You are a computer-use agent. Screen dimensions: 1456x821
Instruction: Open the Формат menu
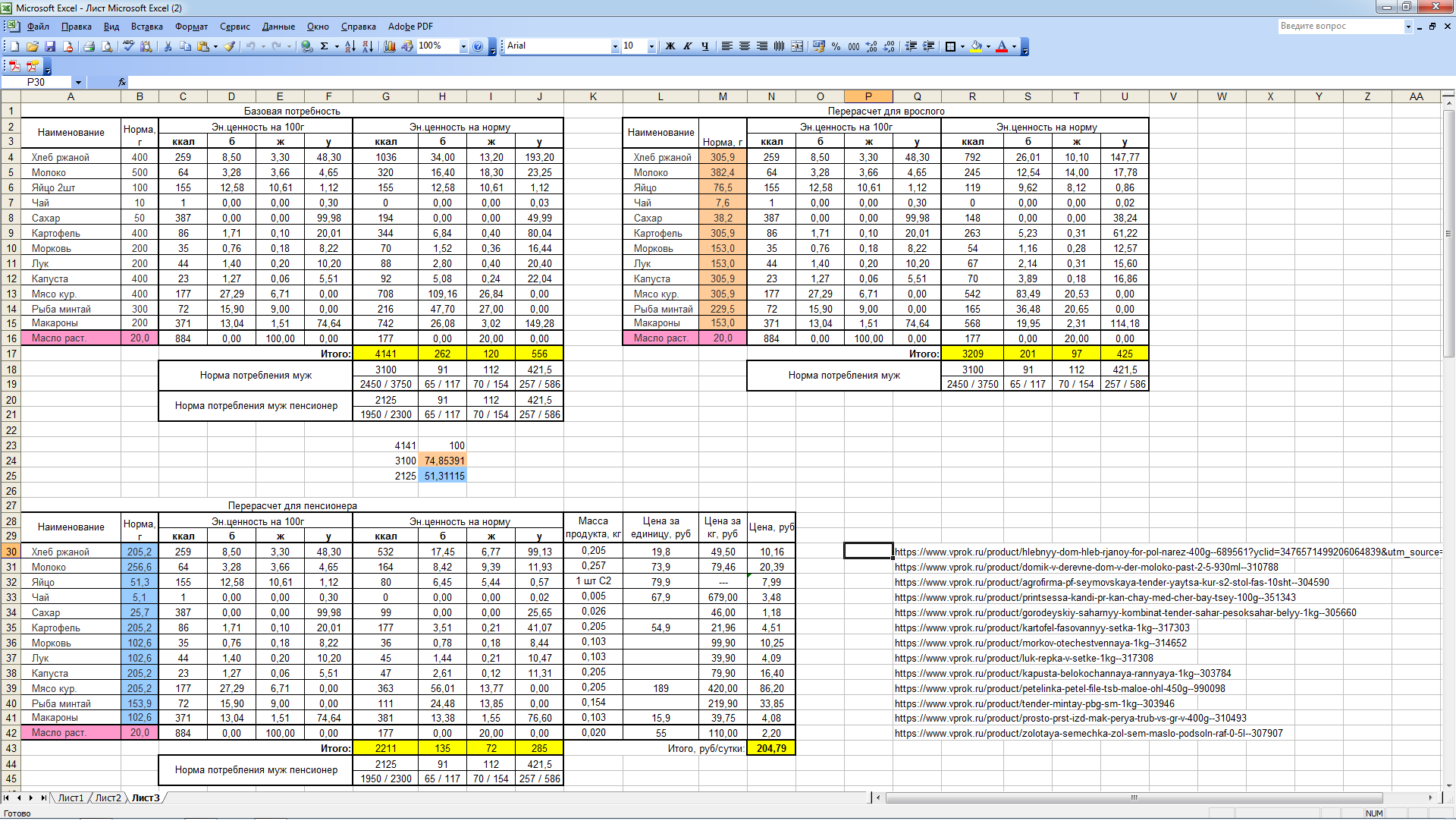tap(191, 27)
